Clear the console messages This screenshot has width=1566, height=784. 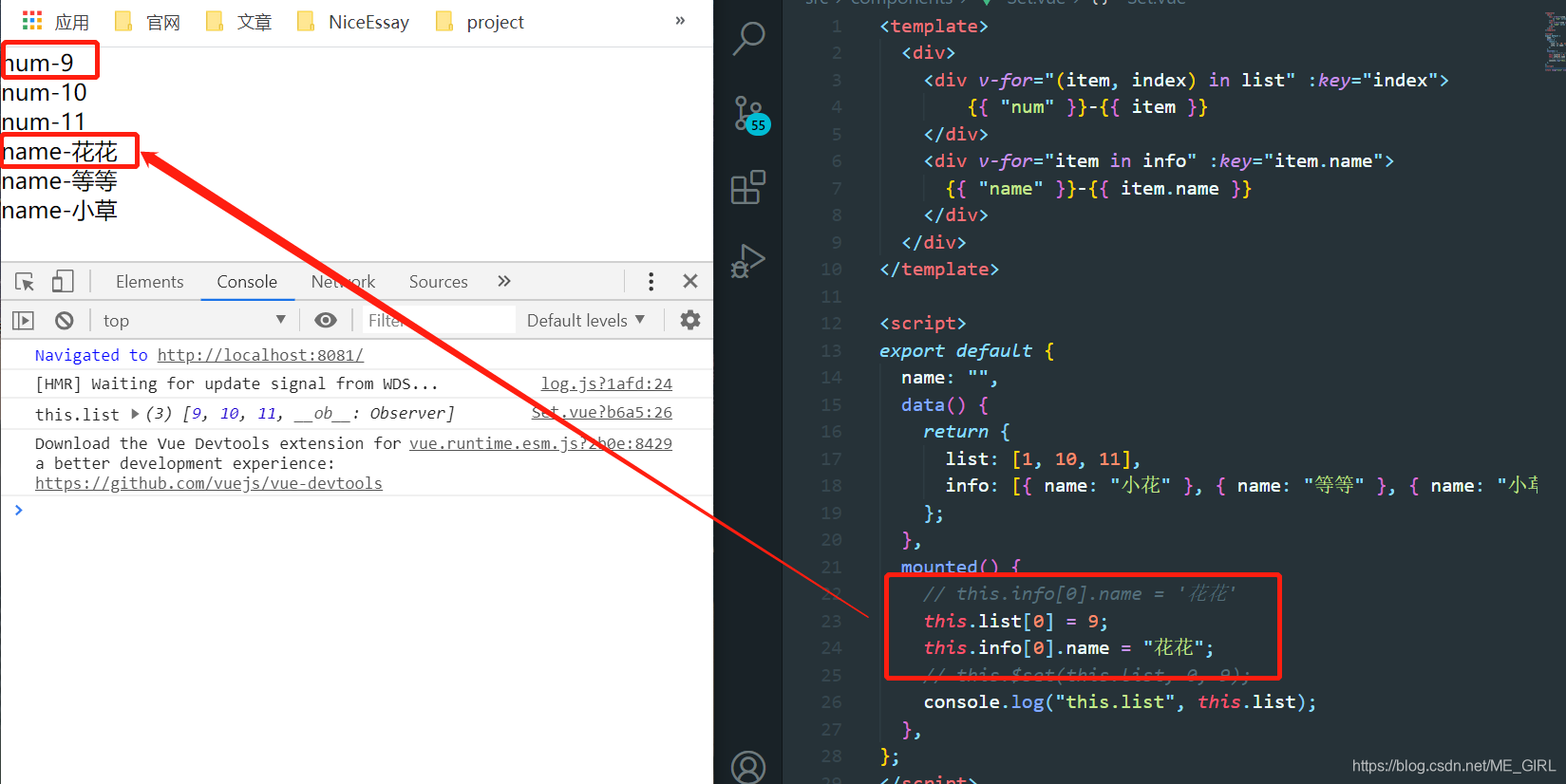64,321
